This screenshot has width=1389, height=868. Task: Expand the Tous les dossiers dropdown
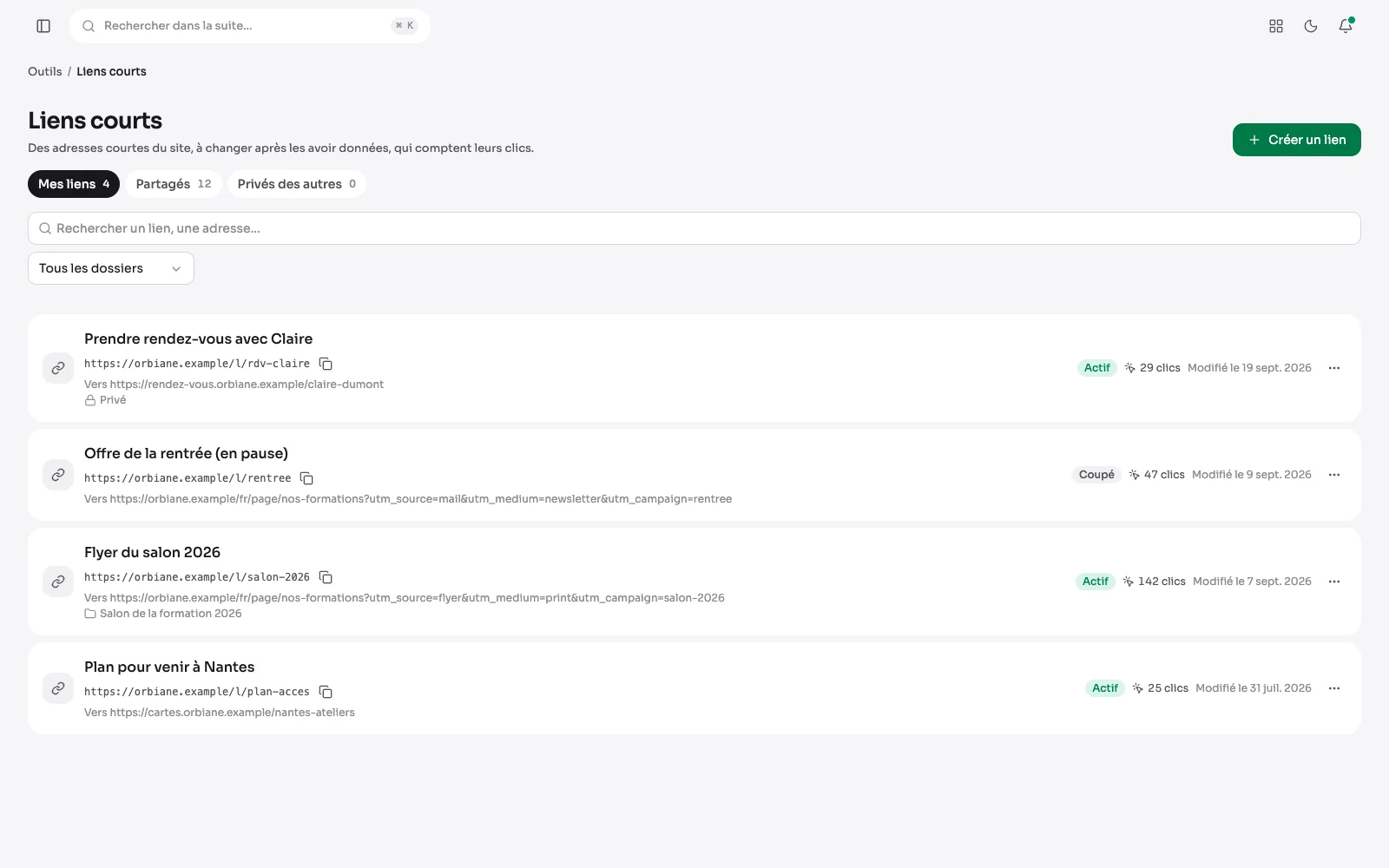tap(111, 268)
